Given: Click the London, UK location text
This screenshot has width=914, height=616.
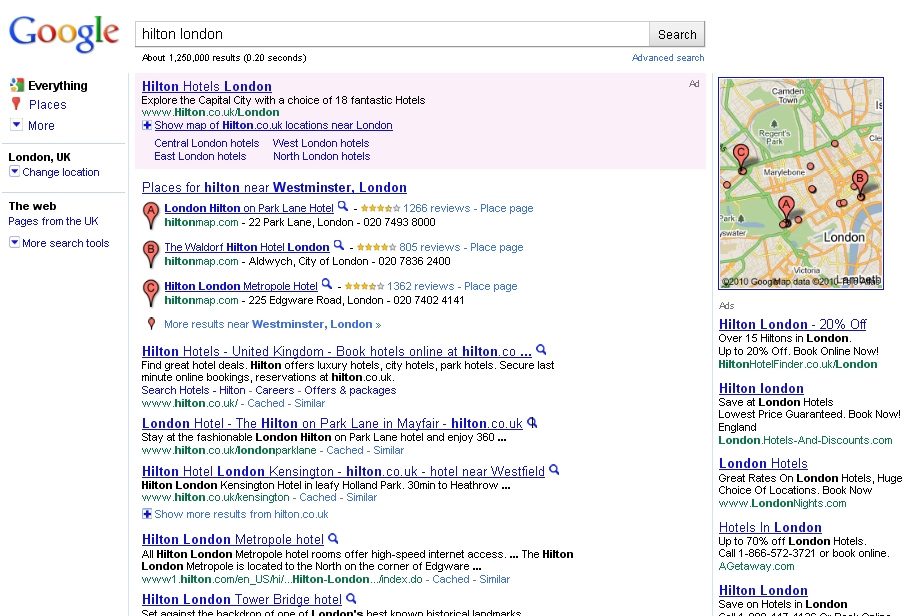Looking at the screenshot, I should pos(39,157).
